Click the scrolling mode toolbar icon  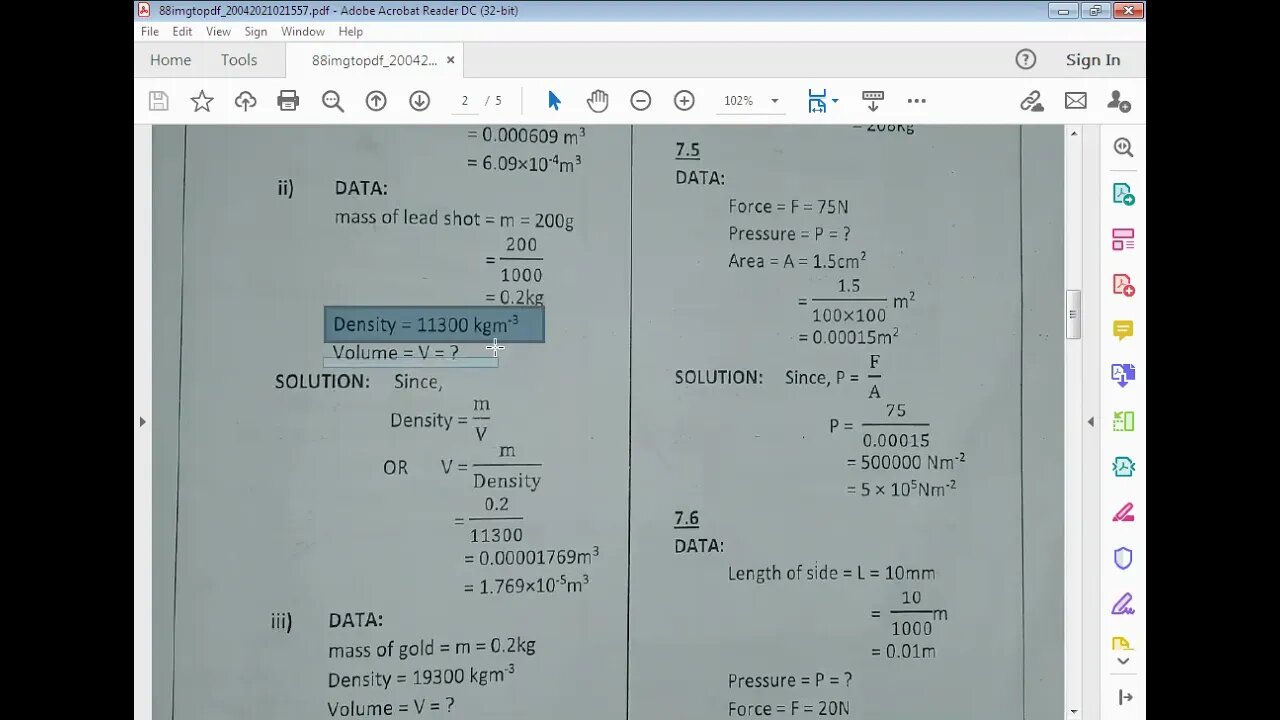click(x=872, y=101)
